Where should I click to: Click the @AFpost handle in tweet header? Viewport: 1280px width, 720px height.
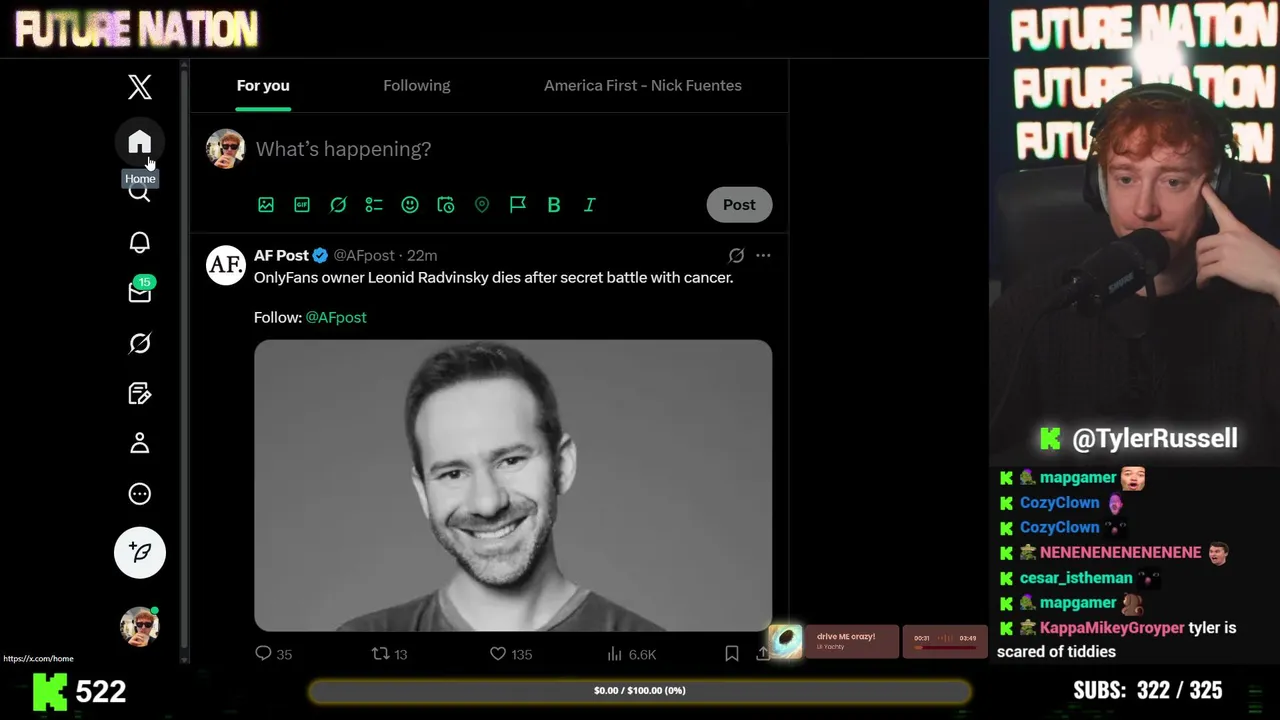364,255
